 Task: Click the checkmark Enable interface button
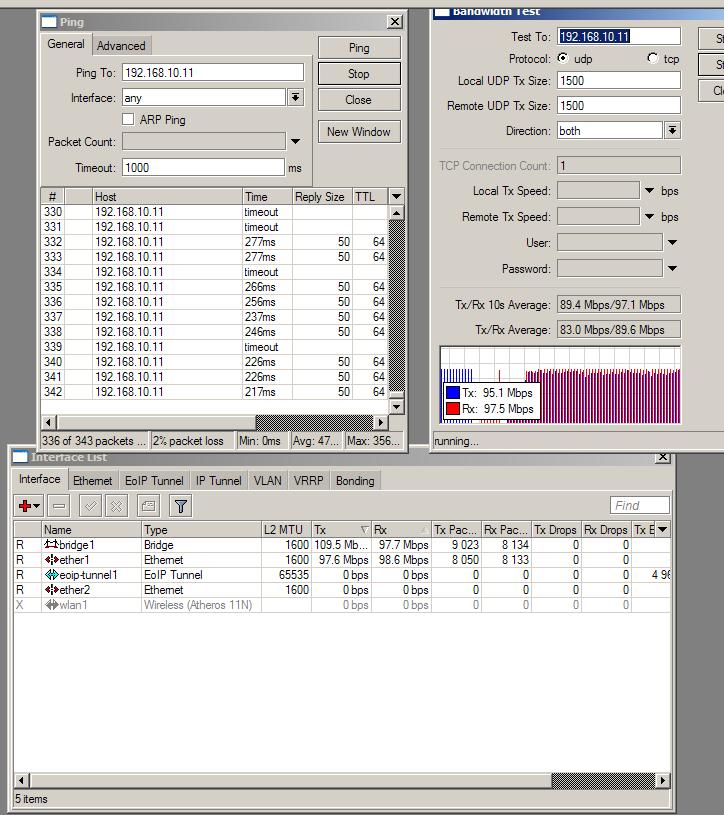[90, 506]
